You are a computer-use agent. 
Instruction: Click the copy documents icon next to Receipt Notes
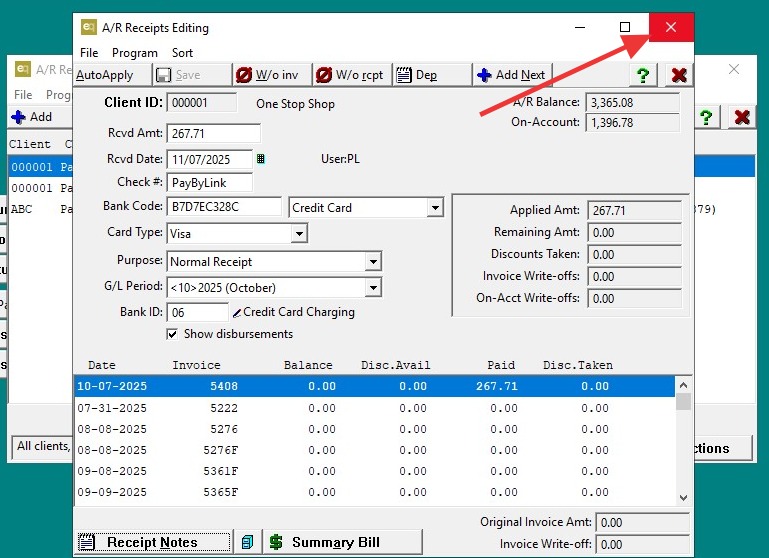[x=247, y=542]
